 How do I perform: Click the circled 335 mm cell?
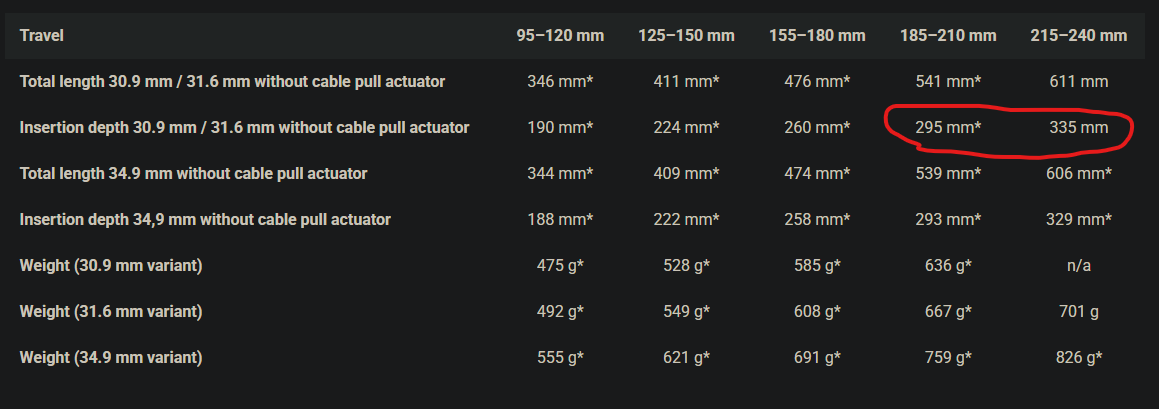(x=1078, y=127)
